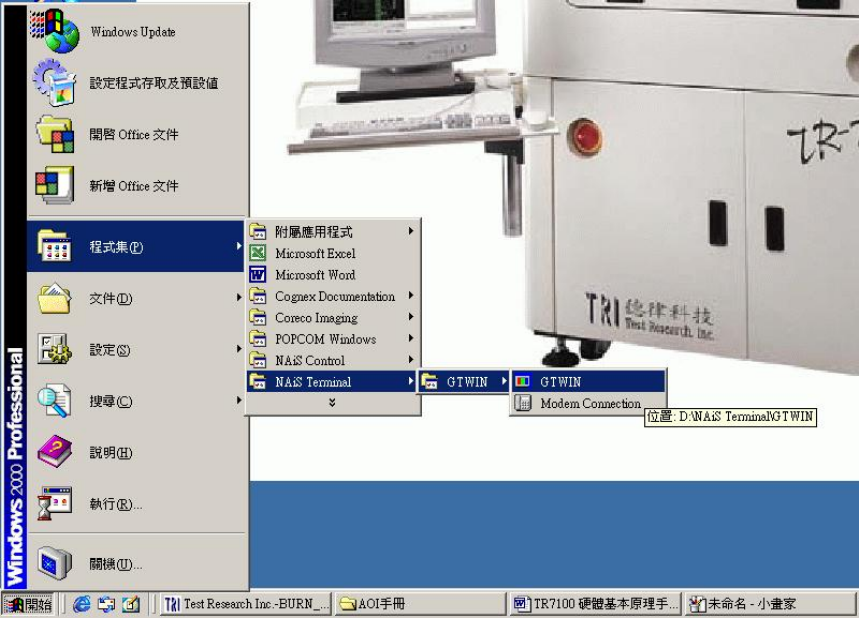Click the third quick launch shortcut icon
The image size is (859, 618).
pos(131,604)
